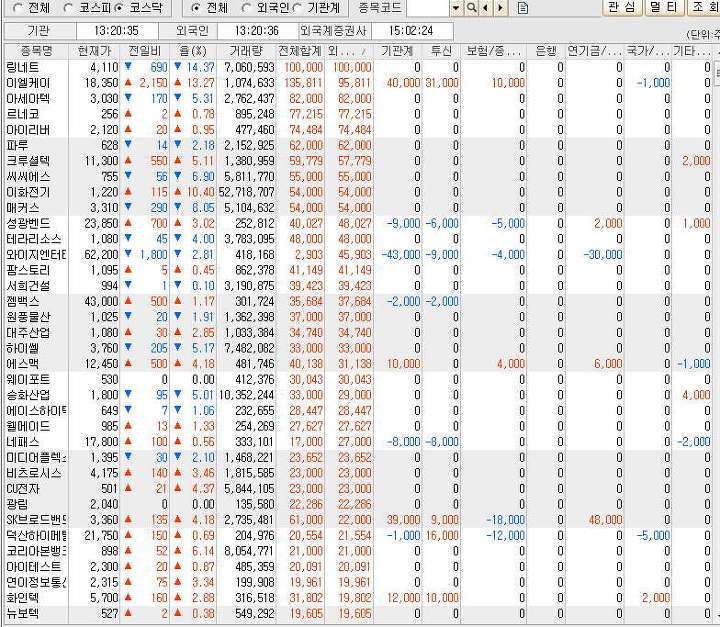The width and height of the screenshot is (720, 627).
Task: Sort by the 전일비 column header
Action: [x=145, y=51]
